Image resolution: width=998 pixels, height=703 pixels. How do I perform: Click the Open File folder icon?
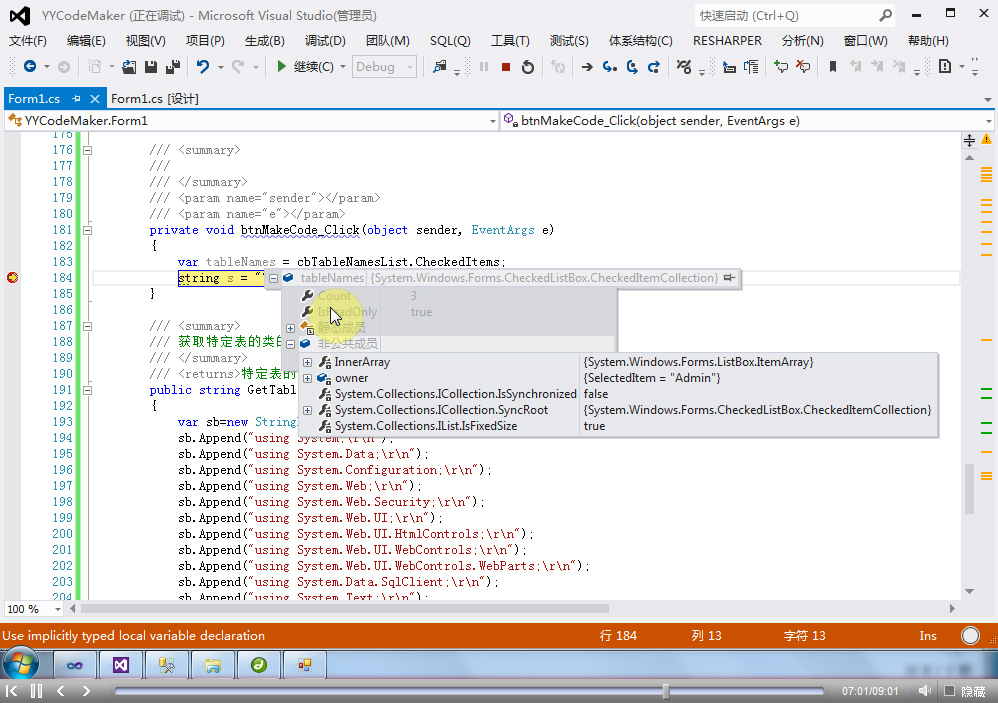pos(129,66)
